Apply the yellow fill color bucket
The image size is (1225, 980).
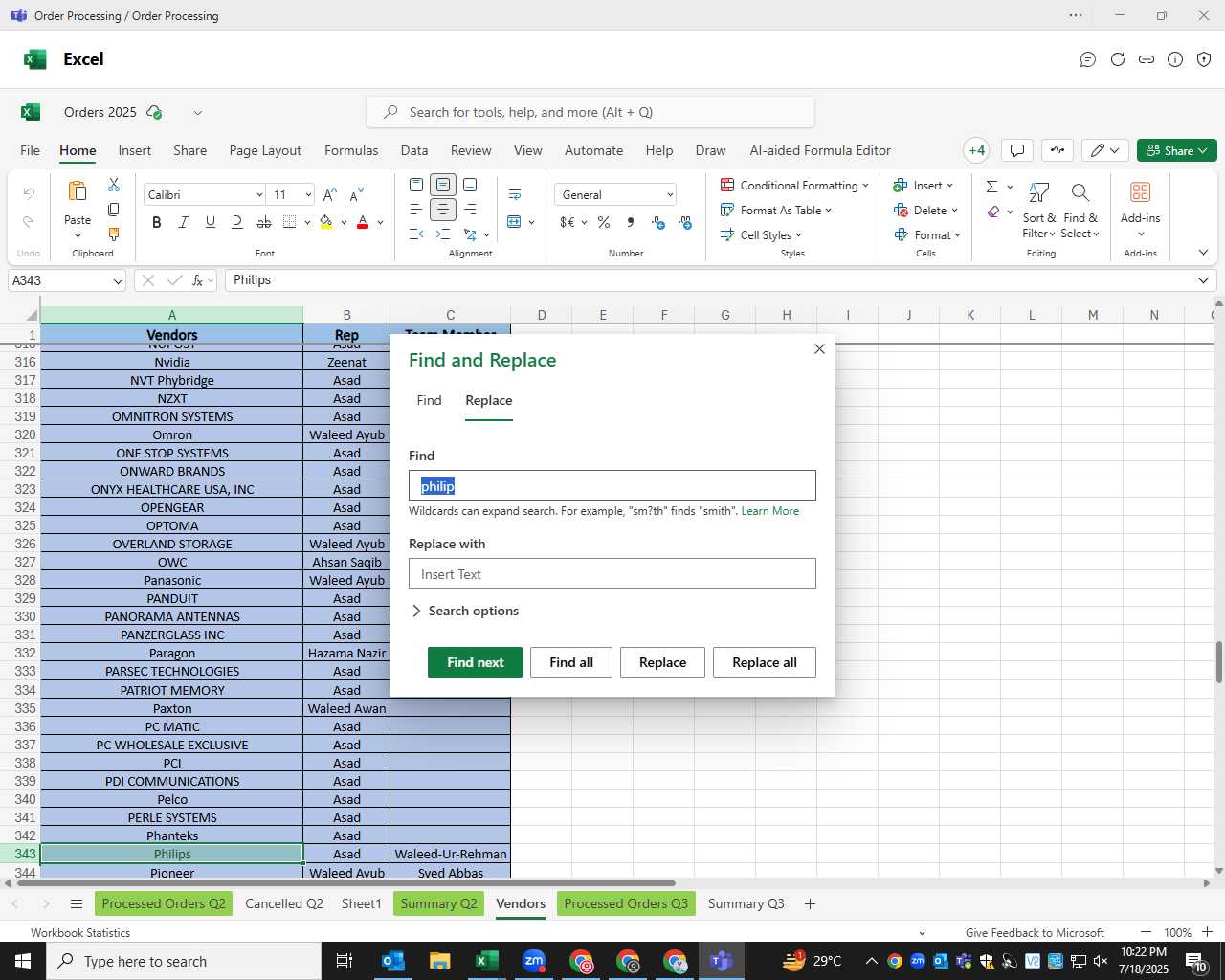click(326, 222)
